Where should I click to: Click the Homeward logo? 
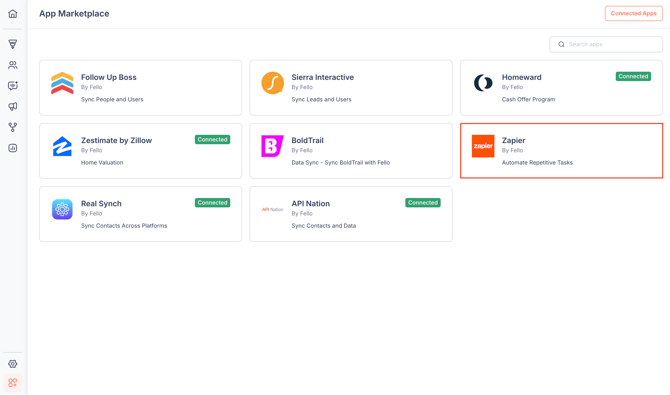pos(483,83)
